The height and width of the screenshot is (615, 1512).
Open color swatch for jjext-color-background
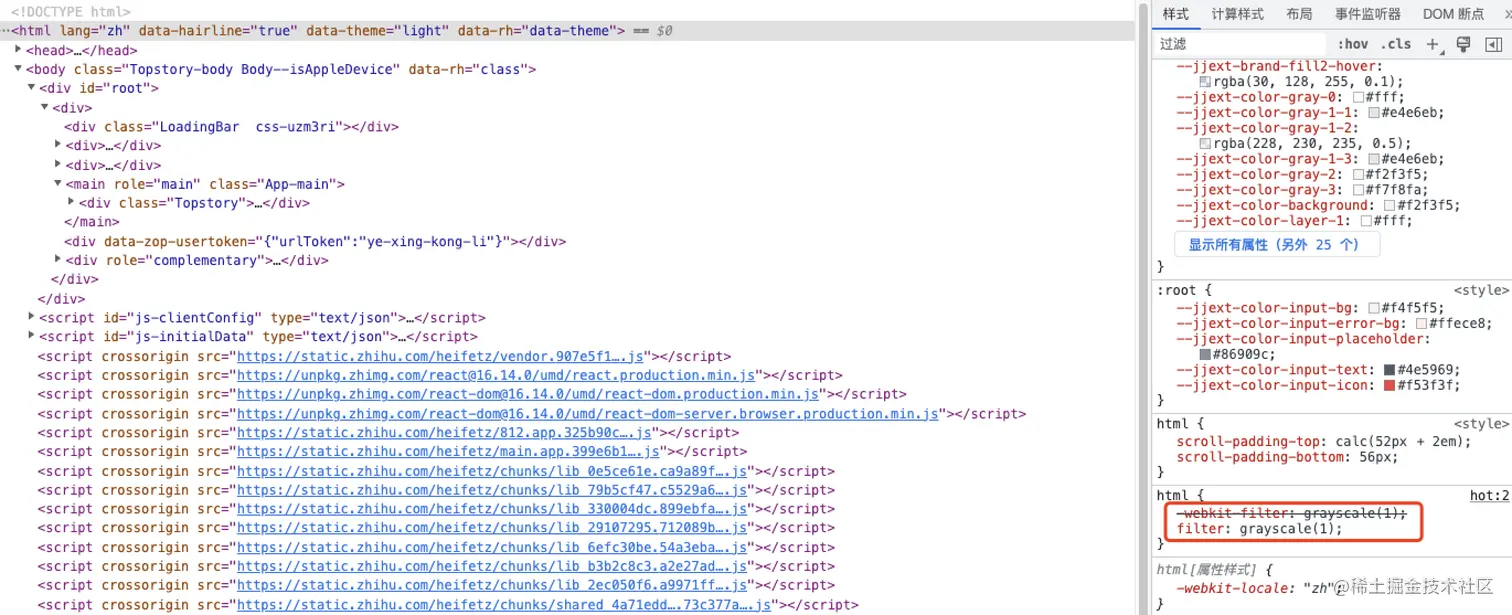coord(1390,206)
